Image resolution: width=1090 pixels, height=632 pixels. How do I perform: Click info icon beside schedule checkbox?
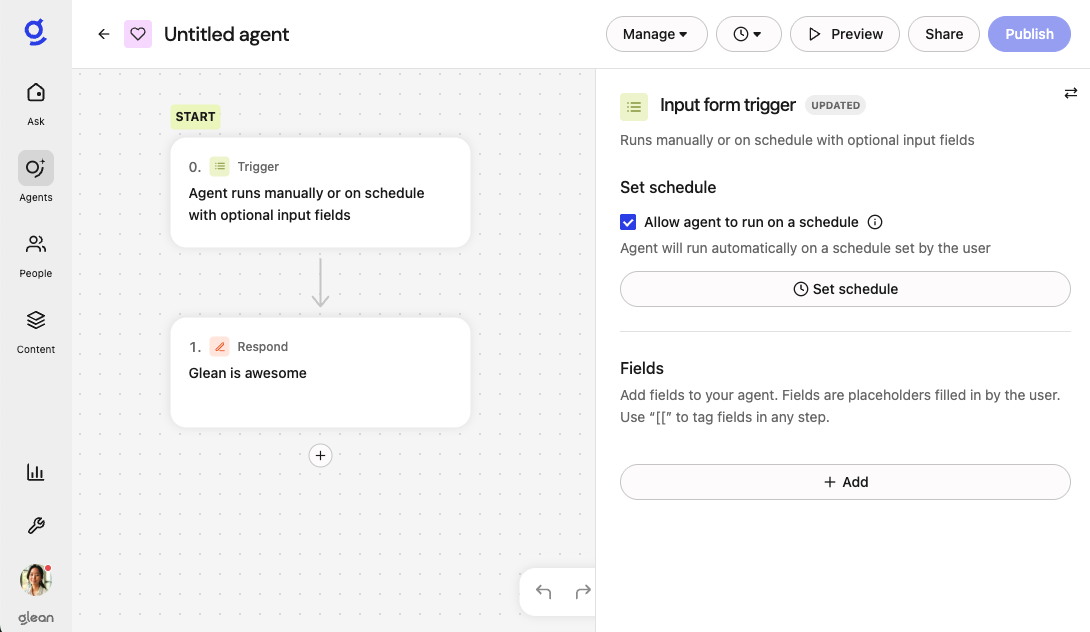point(875,222)
